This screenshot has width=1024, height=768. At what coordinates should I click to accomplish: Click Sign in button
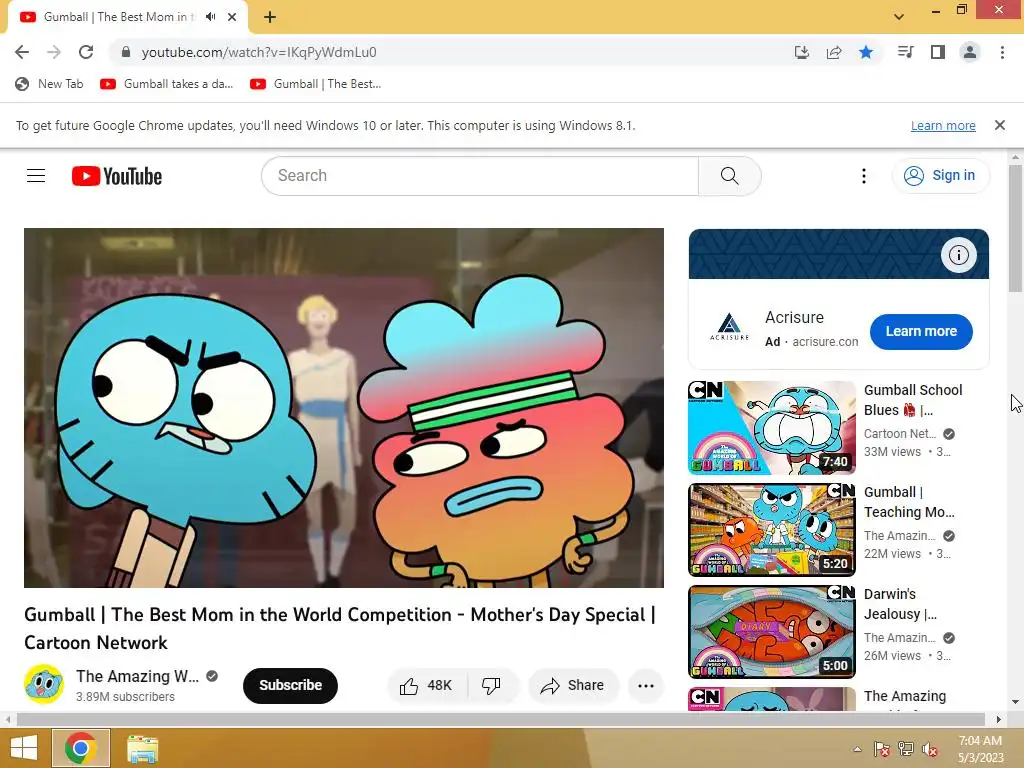pyautogui.click(x=940, y=176)
